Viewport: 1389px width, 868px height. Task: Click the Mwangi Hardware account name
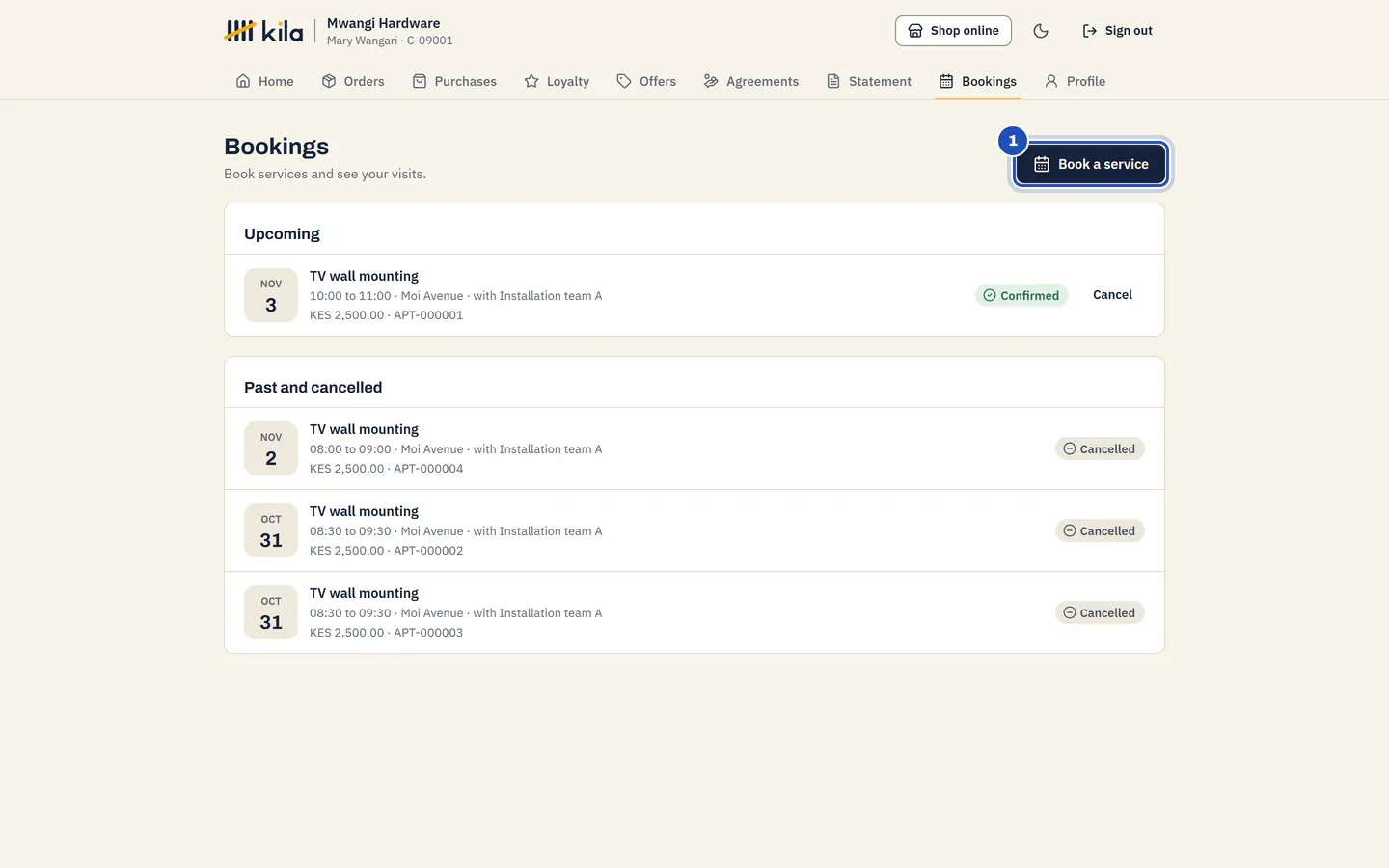(x=383, y=23)
